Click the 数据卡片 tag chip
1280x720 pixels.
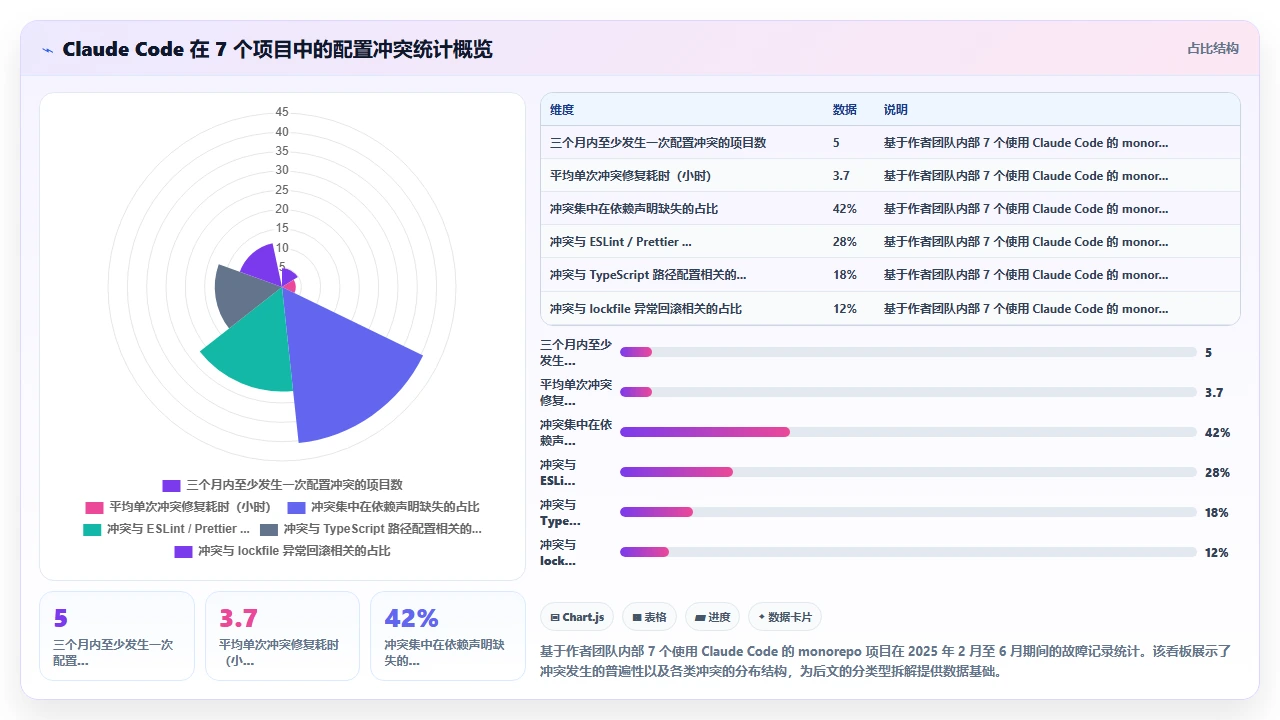[785, 617]
